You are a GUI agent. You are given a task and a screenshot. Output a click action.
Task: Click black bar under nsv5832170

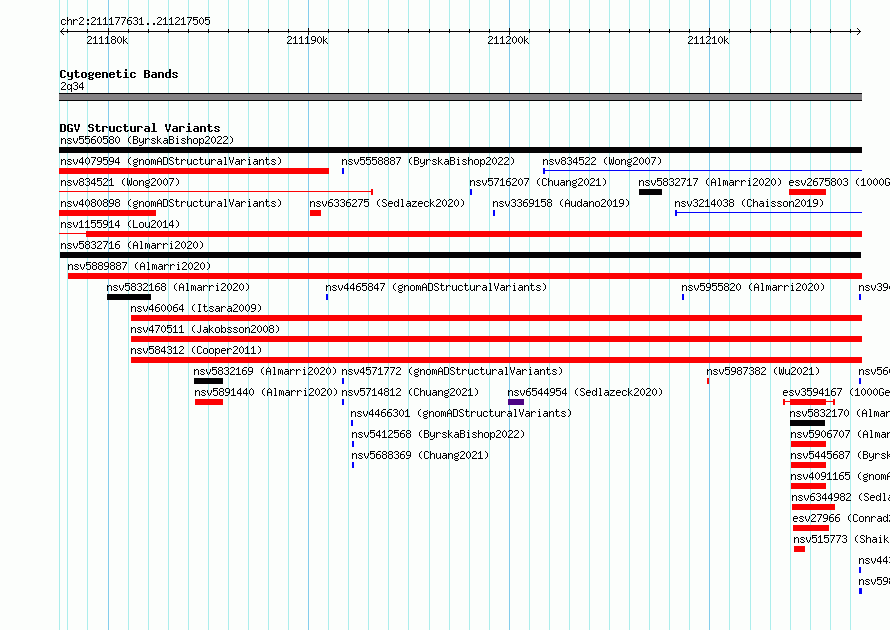point(807,423)
